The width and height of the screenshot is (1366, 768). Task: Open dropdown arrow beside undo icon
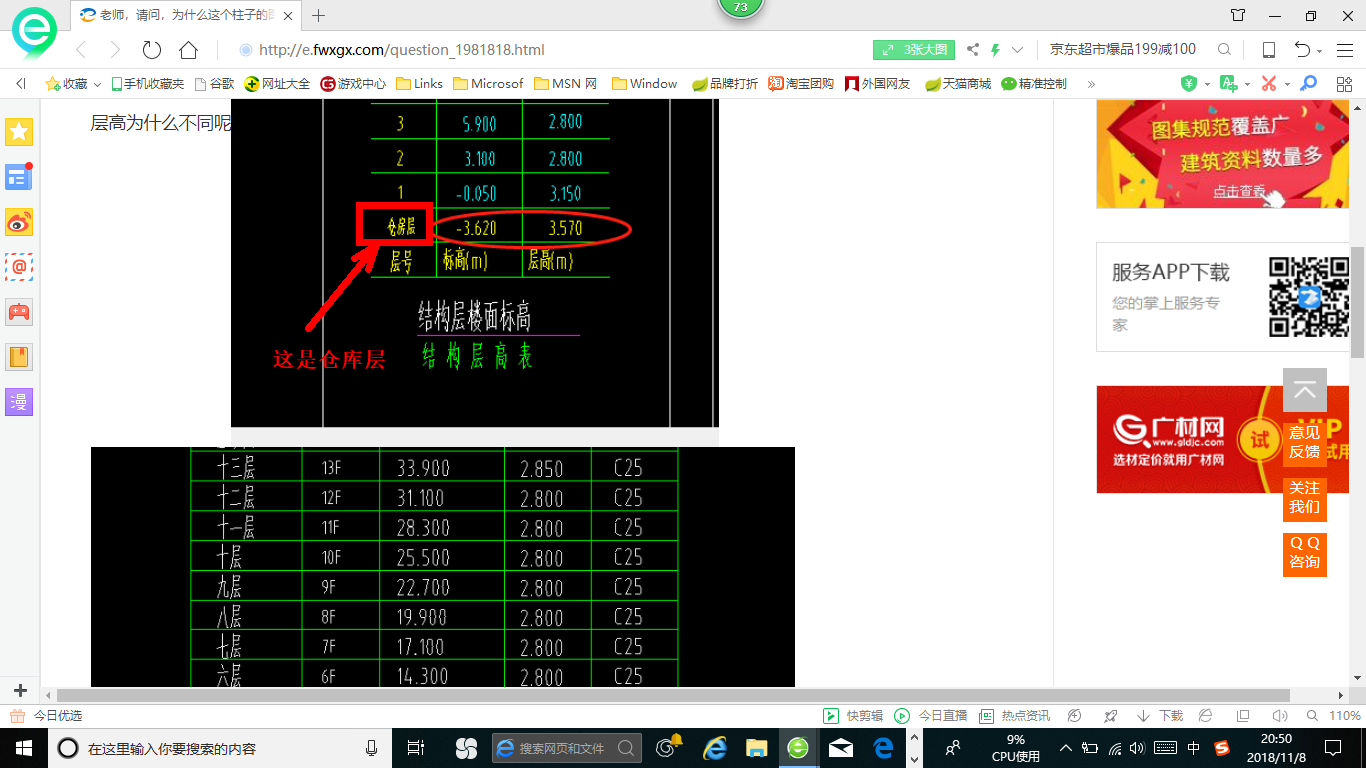click(x=1320, y=51)
